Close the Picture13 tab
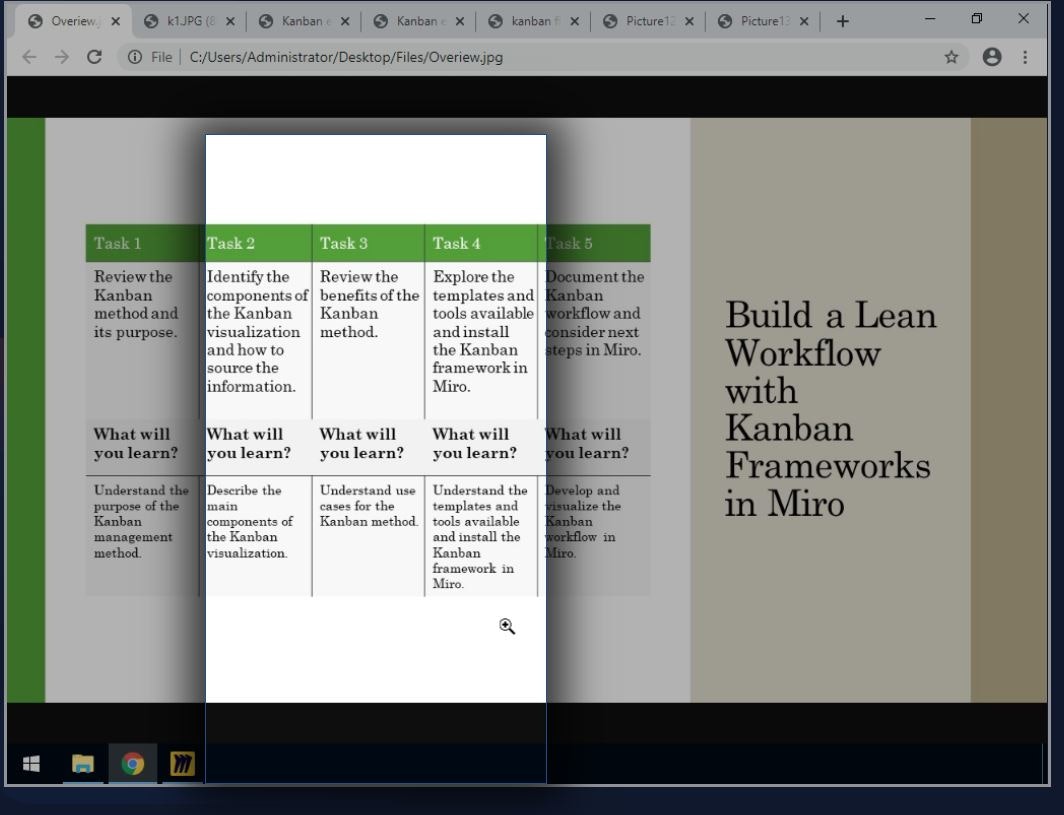The image size is (1064, 815). tap(804, 21)
